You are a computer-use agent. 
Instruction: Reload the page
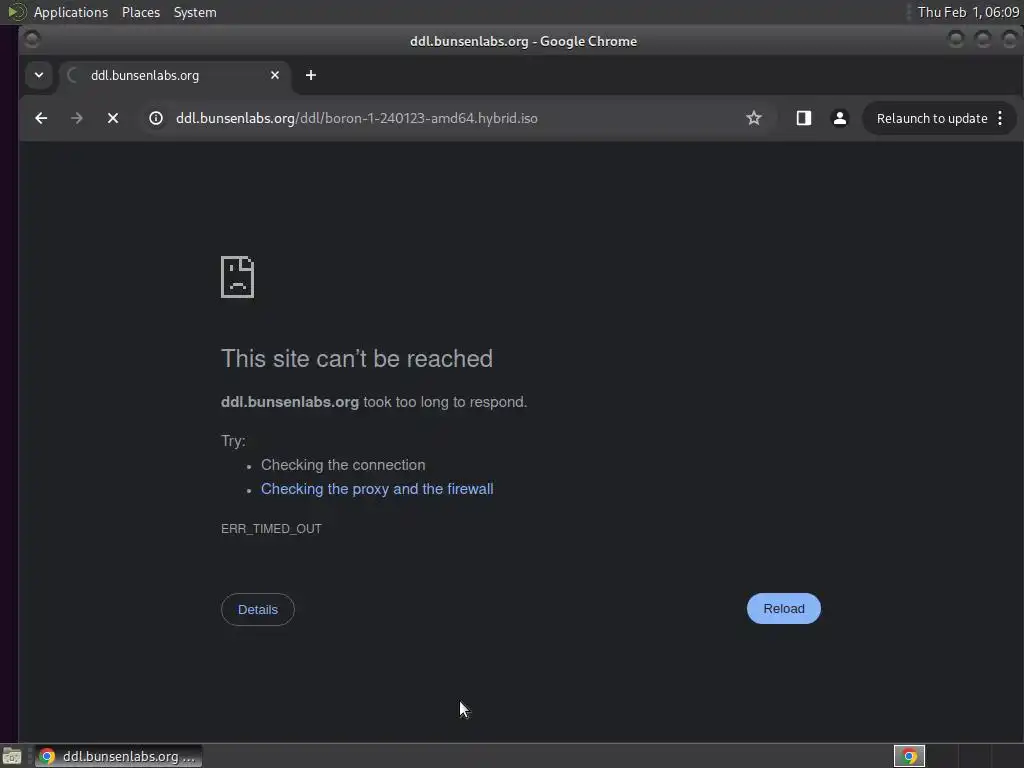784,609
